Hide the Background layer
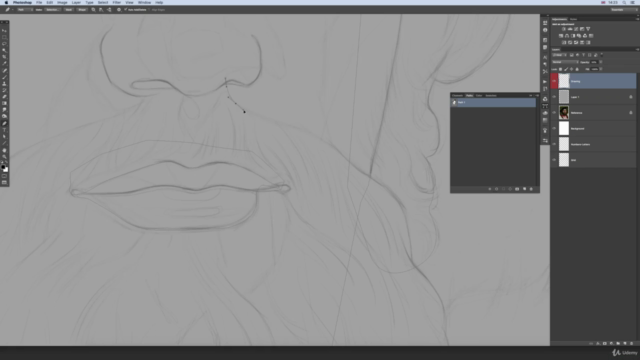The width and height of the screenshot is (640, 360). [554, 128]
